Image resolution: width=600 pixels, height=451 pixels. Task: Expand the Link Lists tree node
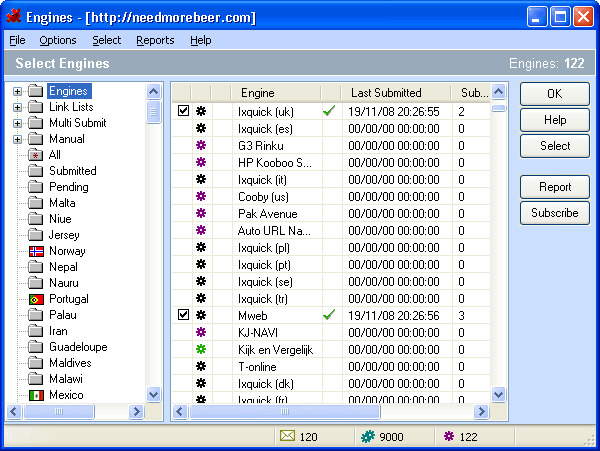click(x=17, y=107)
